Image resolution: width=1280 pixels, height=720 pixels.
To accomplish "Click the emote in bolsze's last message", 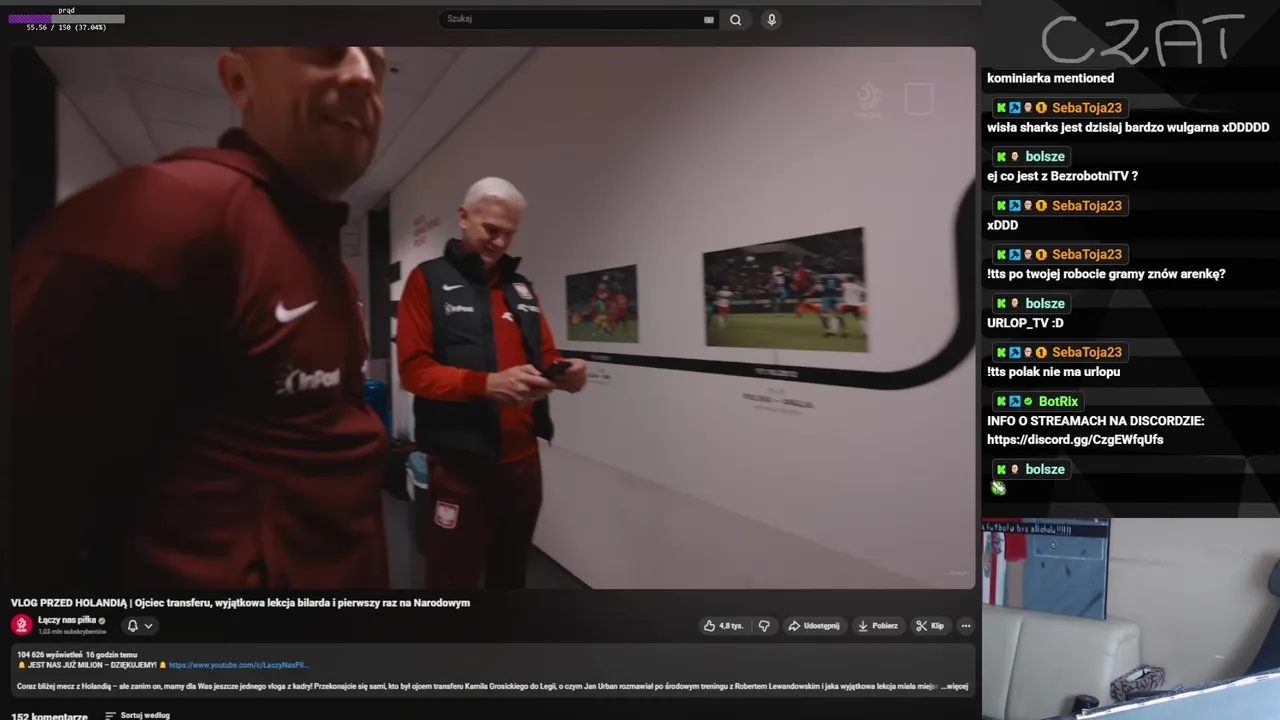I will click(x=998, y=488).
